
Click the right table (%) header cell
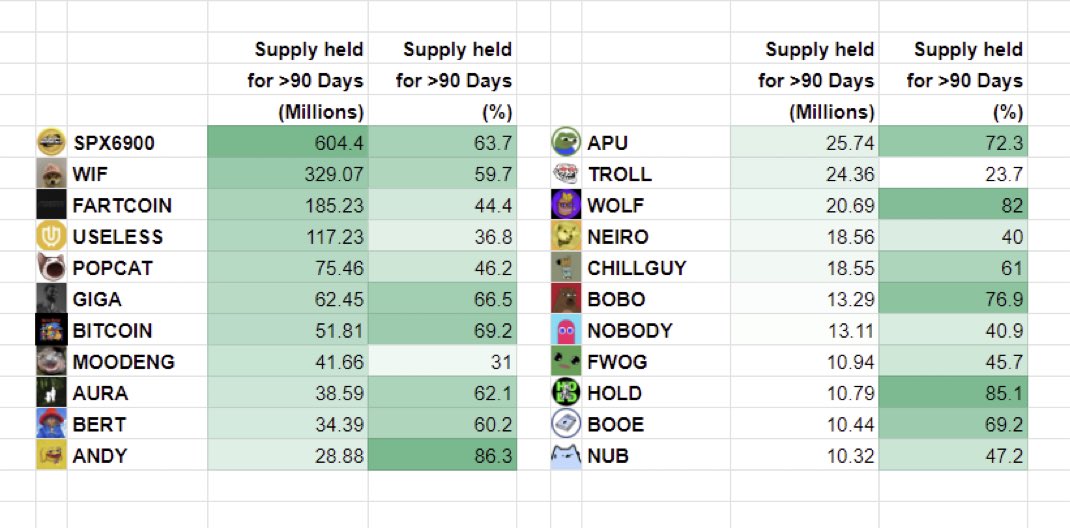953,111
